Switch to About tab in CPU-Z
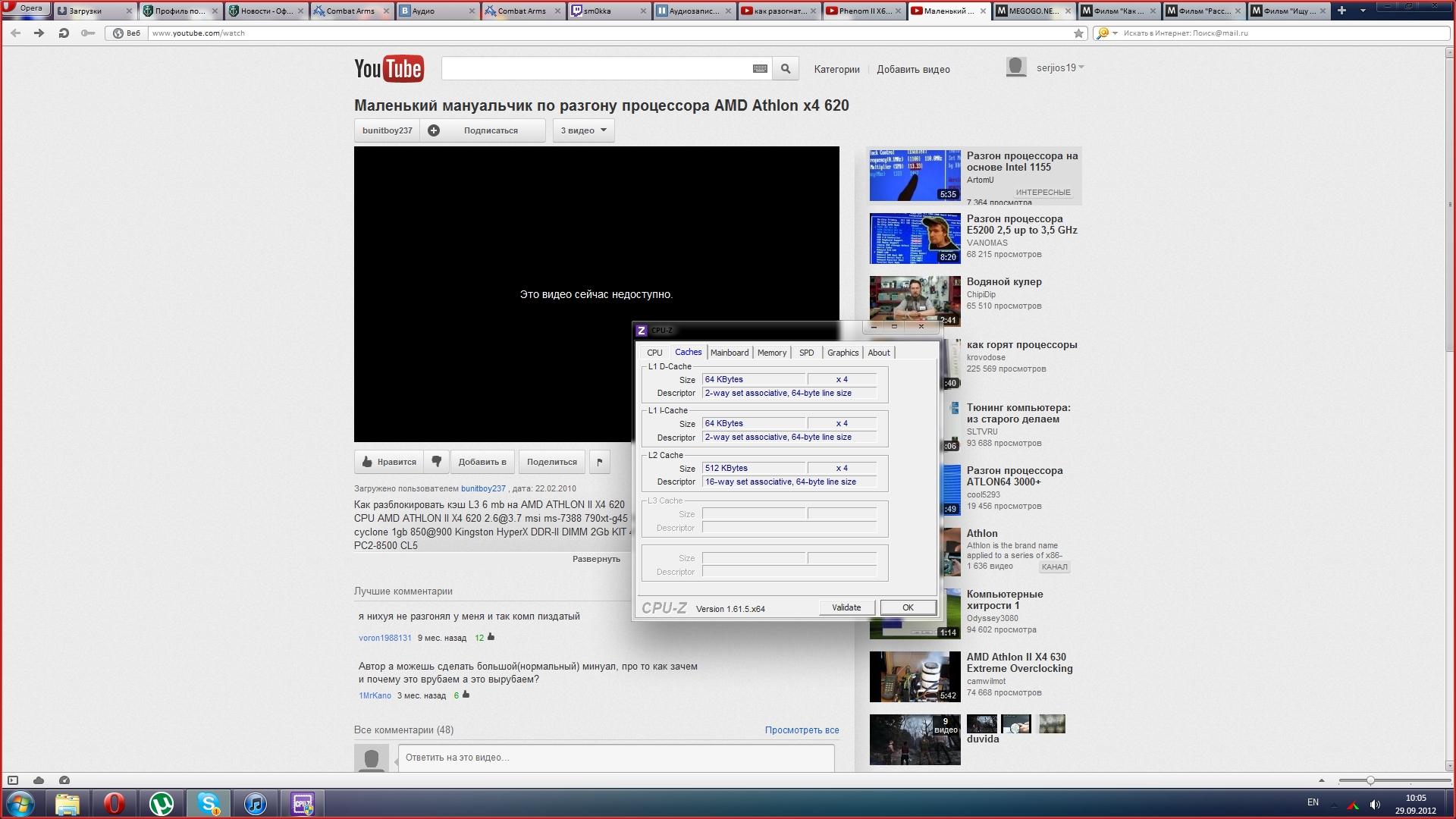 click(879, 353)
